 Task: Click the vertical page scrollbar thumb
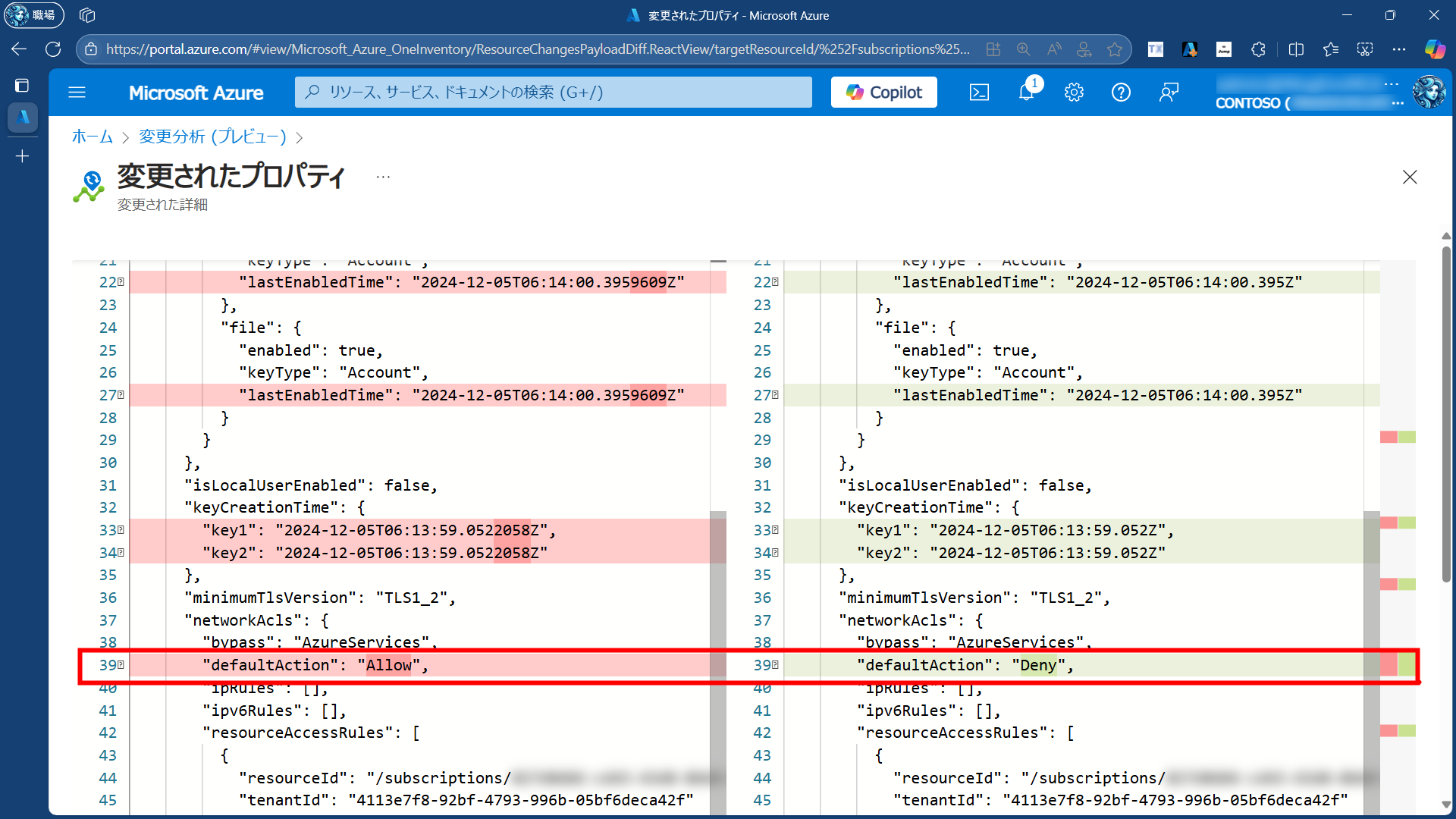[1446, 413]
